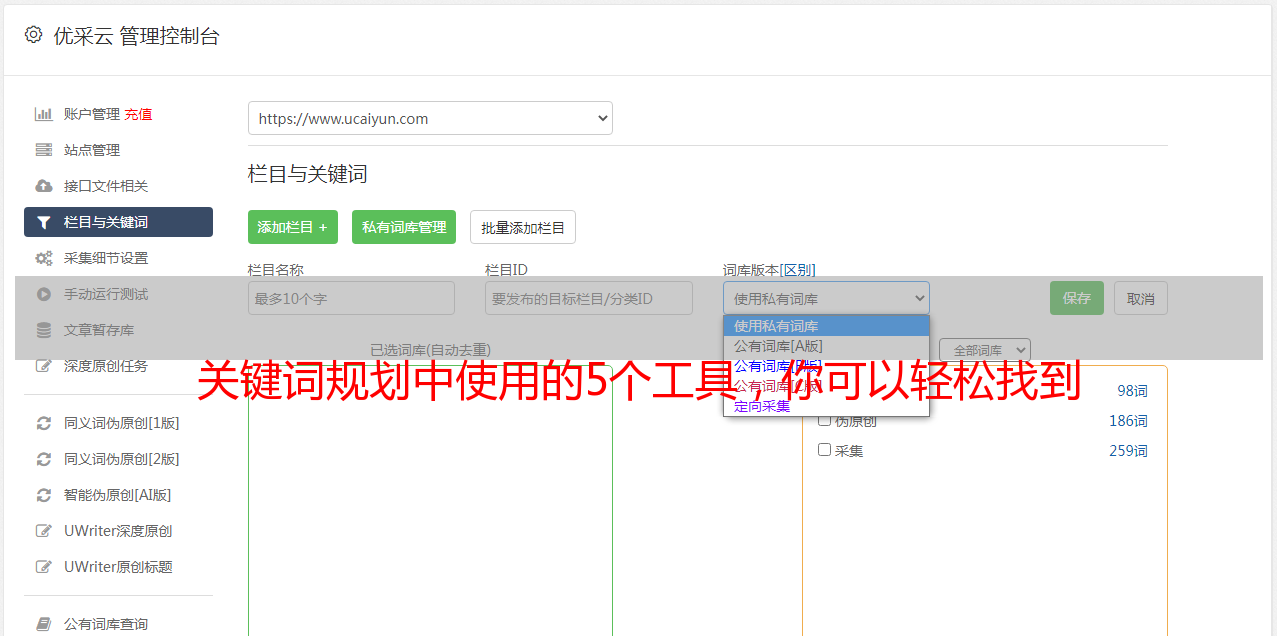
Task: Open the https://www.ucaiyun.com site dropdown
Action: pyautogui.click(x=430, y=118)
